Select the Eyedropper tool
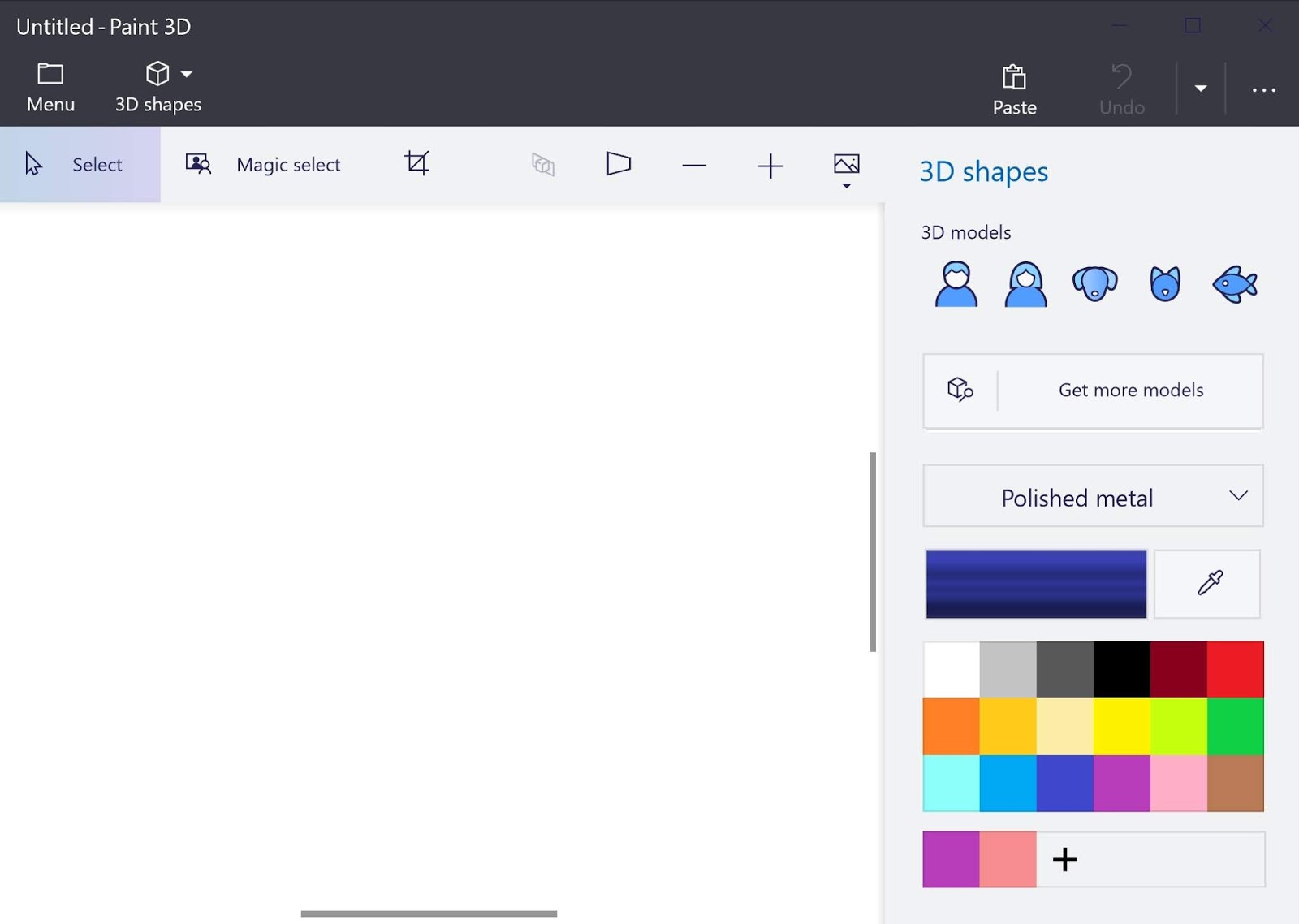Screen dimensions: 1299x924 coord(1208,584)
